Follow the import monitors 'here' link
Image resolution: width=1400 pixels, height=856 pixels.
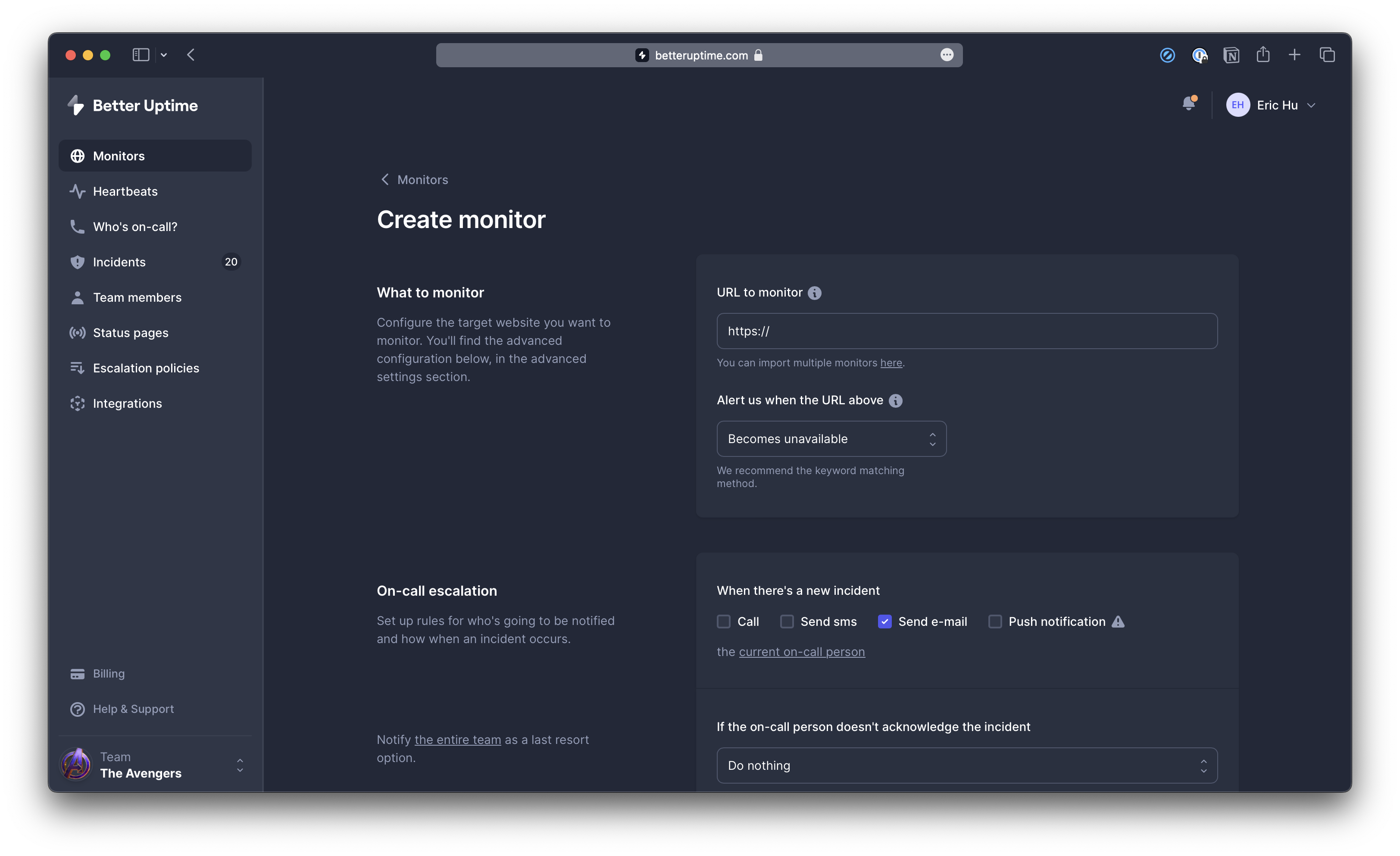[x=891, y=363]
